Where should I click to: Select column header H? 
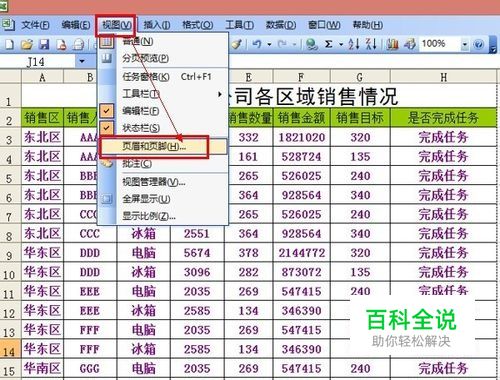[443, 77]
